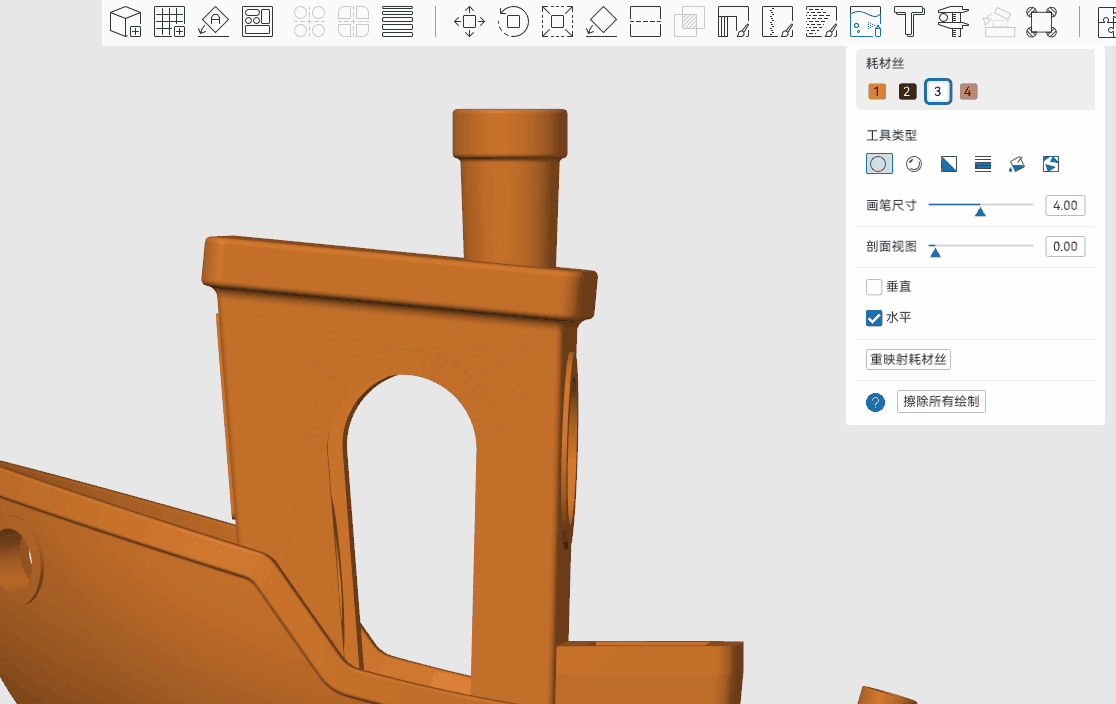Click the 擦除所有绘制 erase all painting button
The width and height of the screenshot is (1116, 704).
[941, 401]
